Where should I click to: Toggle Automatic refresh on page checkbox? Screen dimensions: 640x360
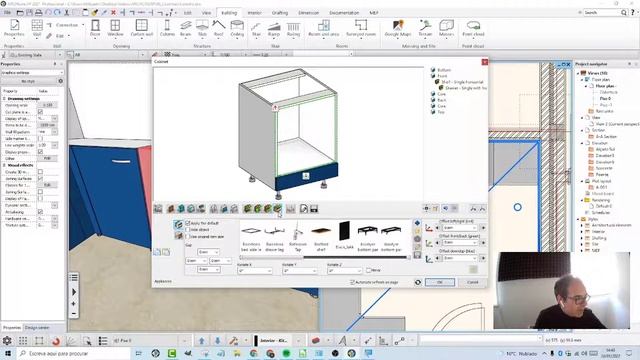[x=352, y=282]
